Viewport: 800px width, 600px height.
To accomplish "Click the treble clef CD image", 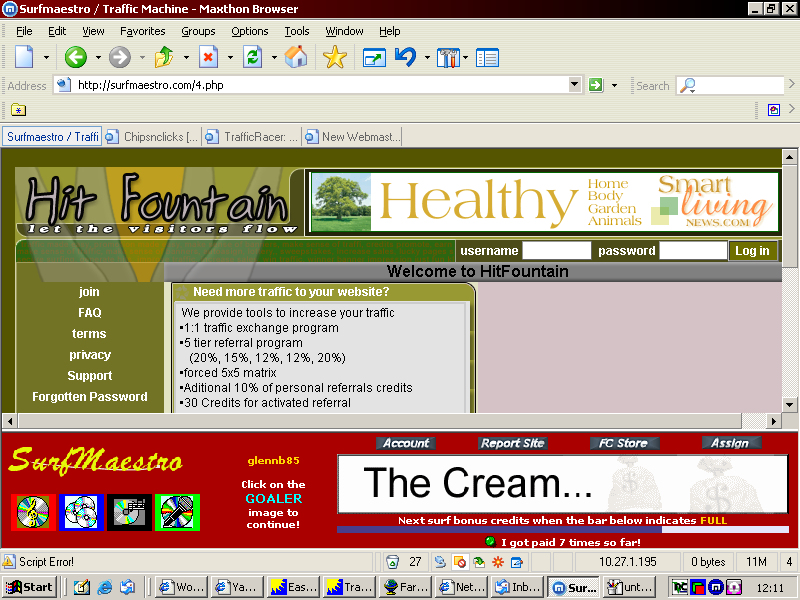I will click(x=33, y=512).
